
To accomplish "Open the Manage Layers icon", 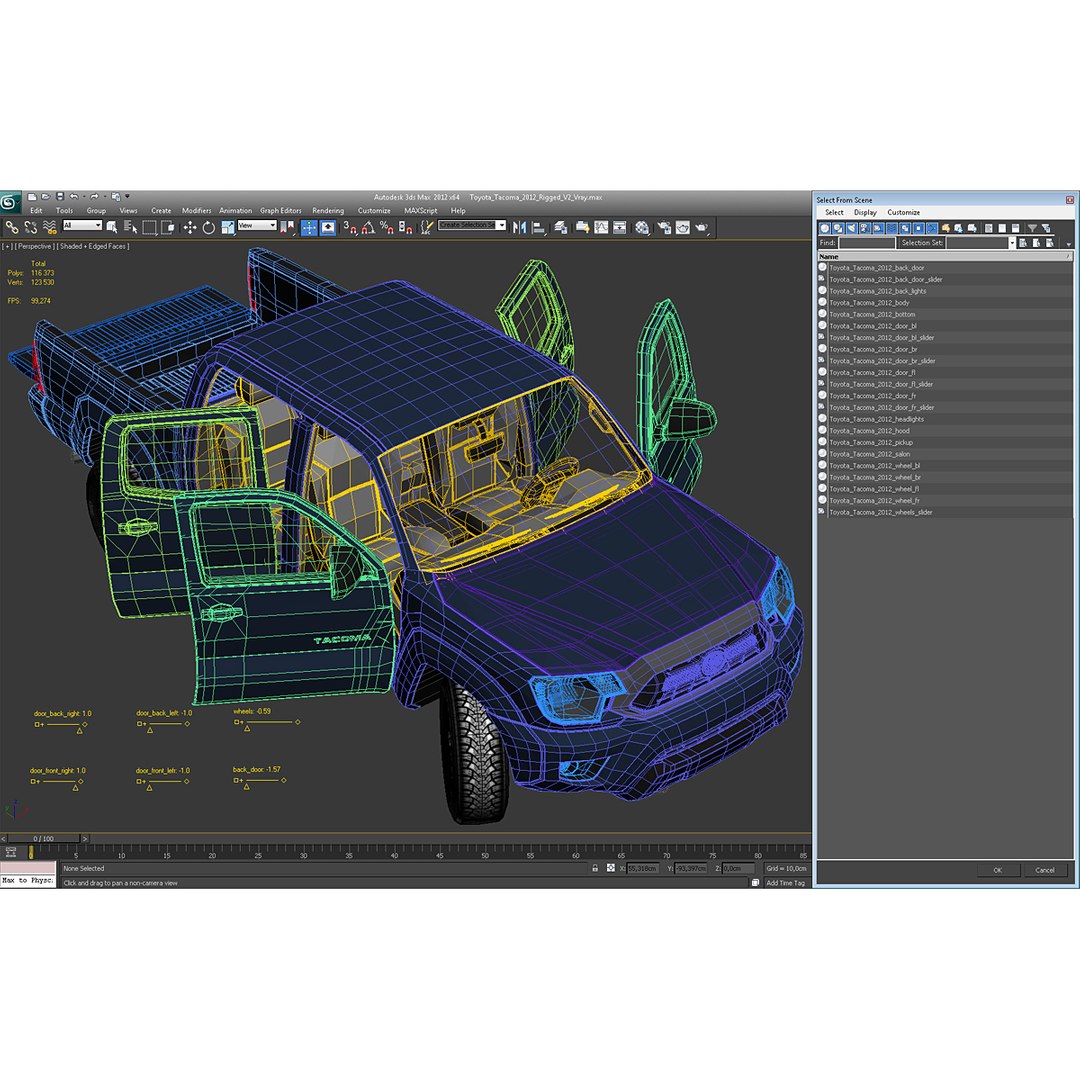I will [x=561, y=227].
